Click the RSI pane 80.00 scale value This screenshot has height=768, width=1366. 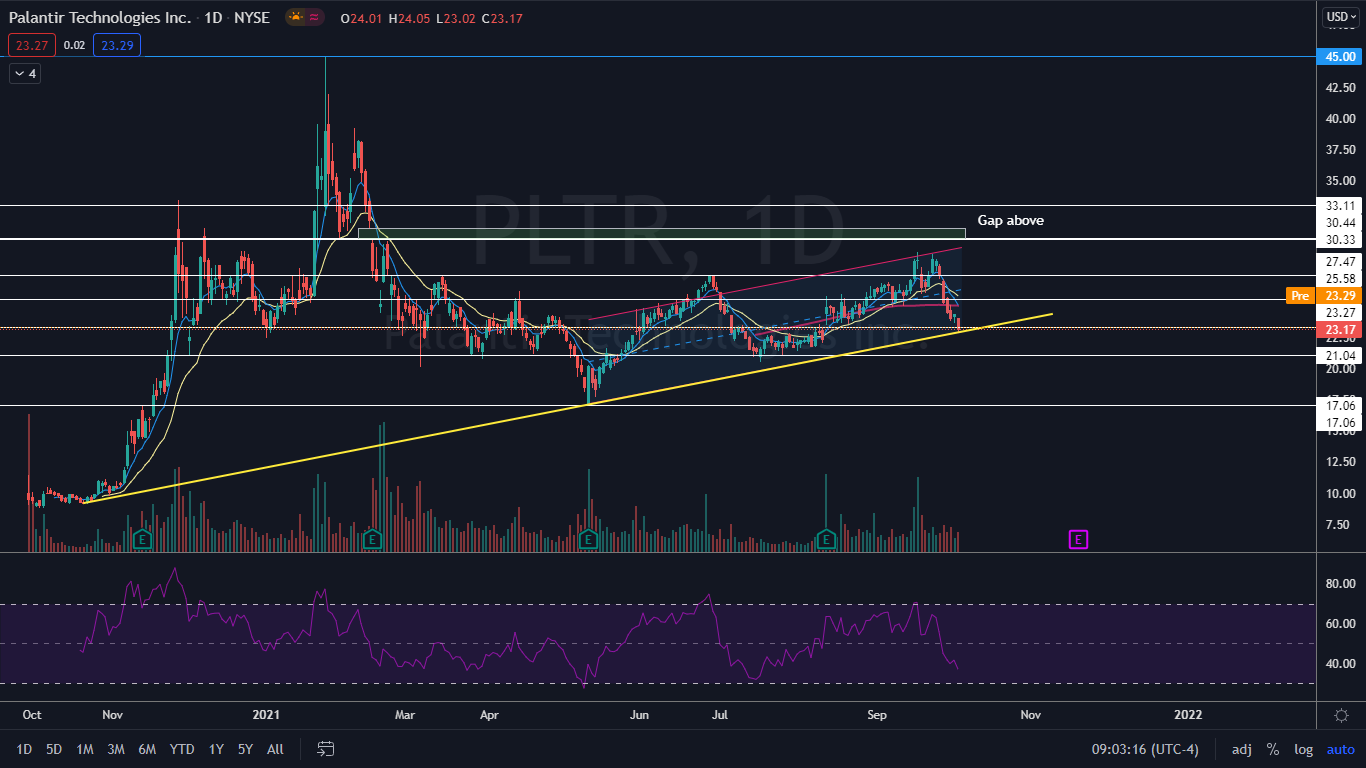pyautogui.click(x=1340, y=583)
